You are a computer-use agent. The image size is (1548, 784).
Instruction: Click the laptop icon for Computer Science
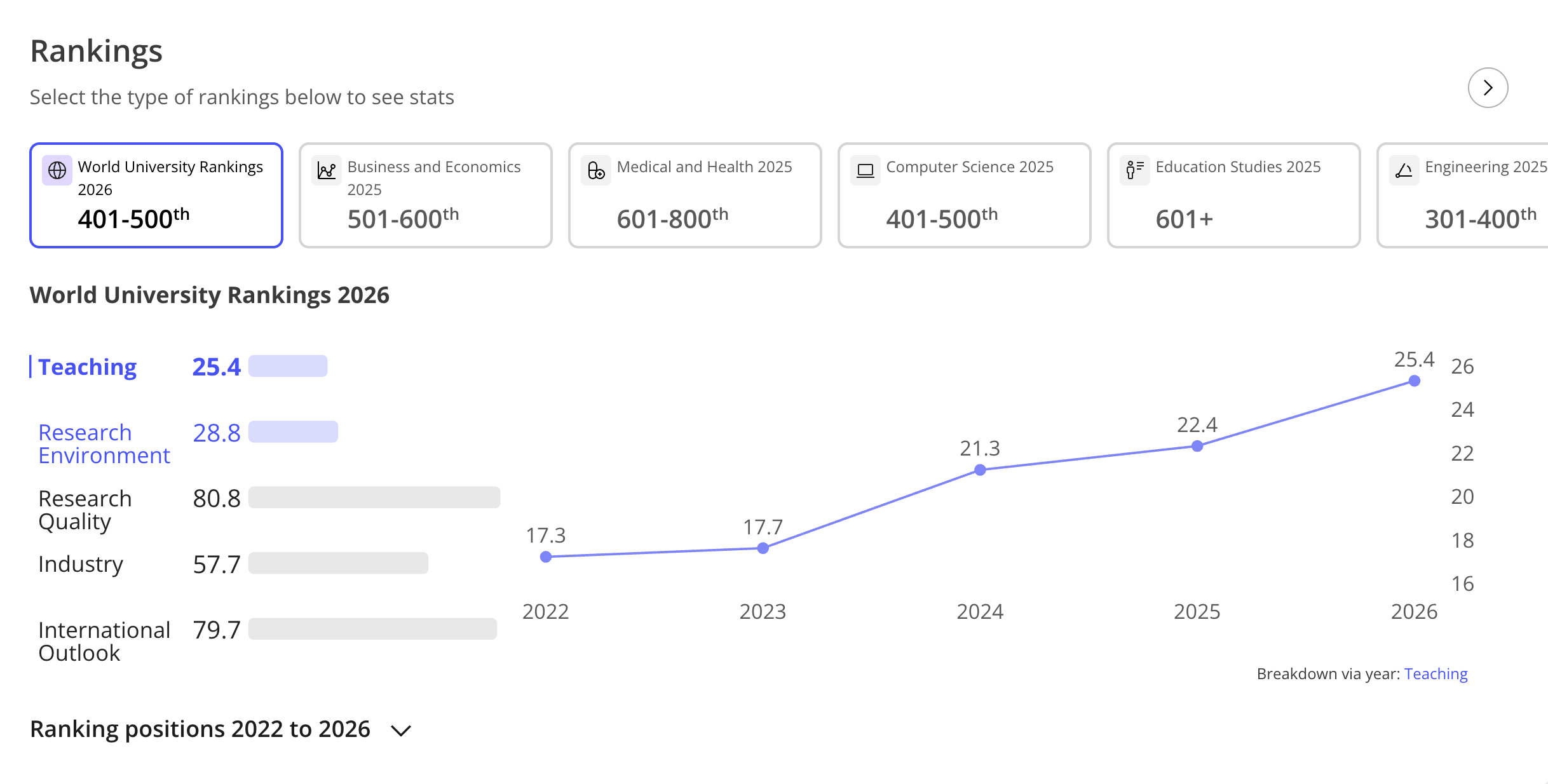866,170
